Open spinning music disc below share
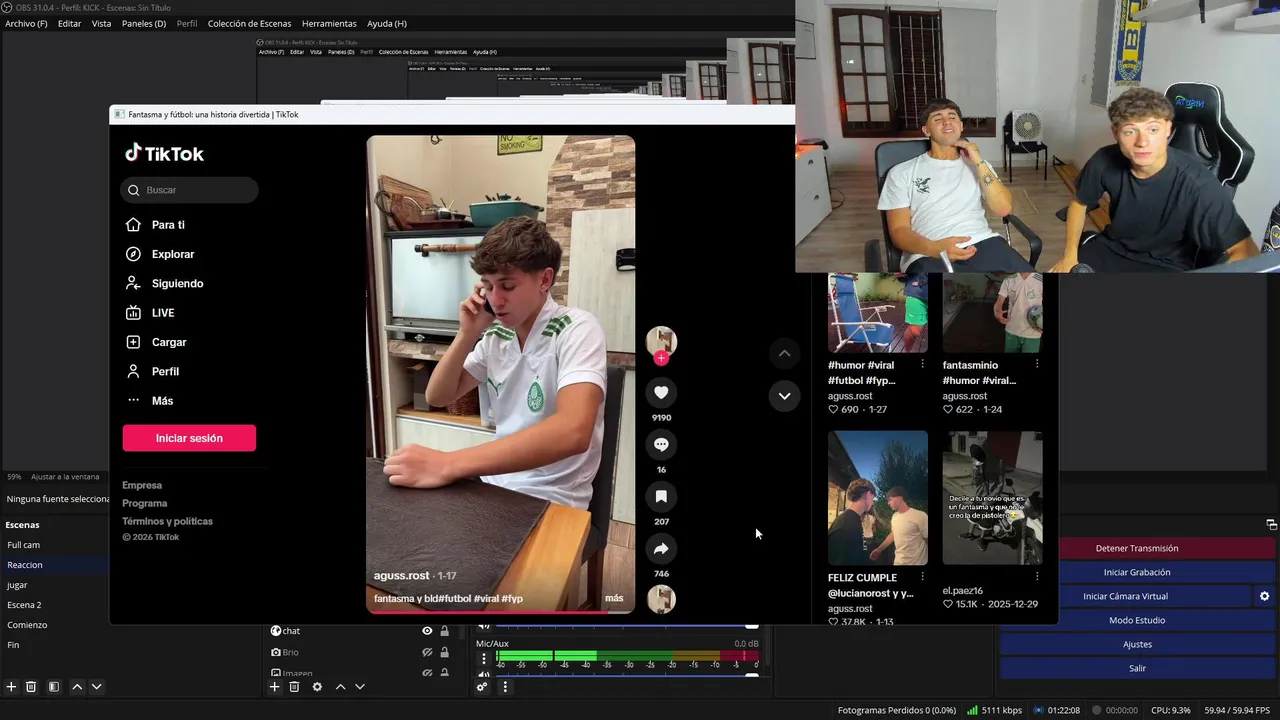Image resolution: width=1280 pixels, height=720 pixels. click(661, 599)
